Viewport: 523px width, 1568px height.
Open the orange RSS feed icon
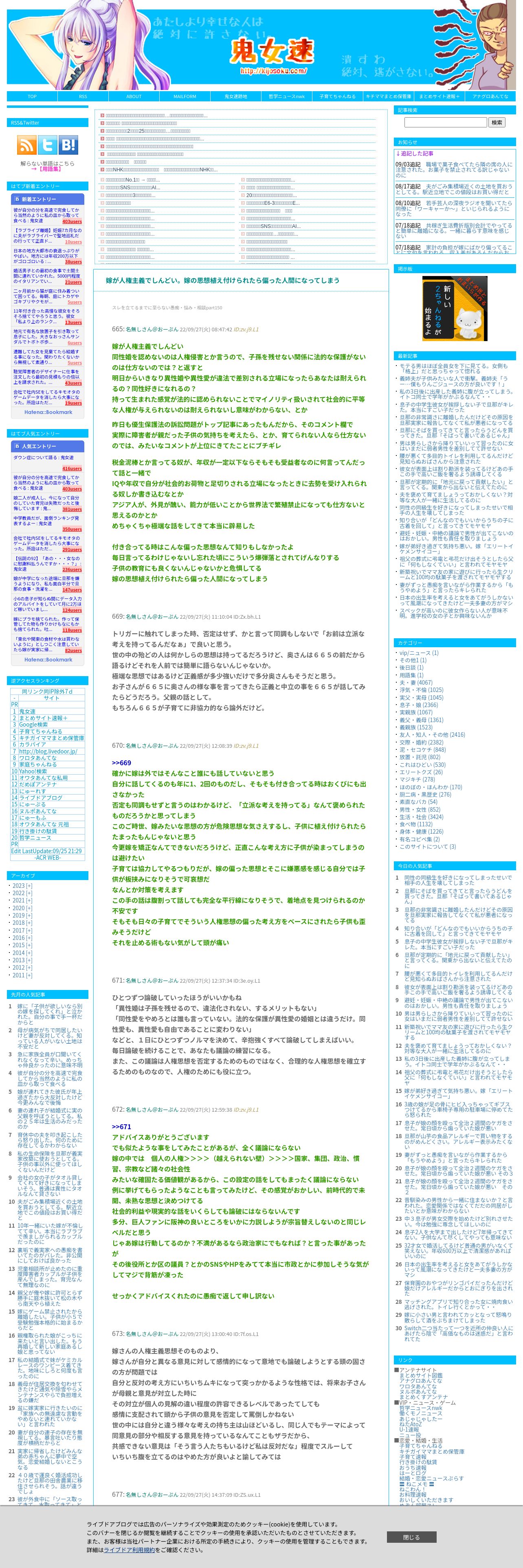[26, 145]
